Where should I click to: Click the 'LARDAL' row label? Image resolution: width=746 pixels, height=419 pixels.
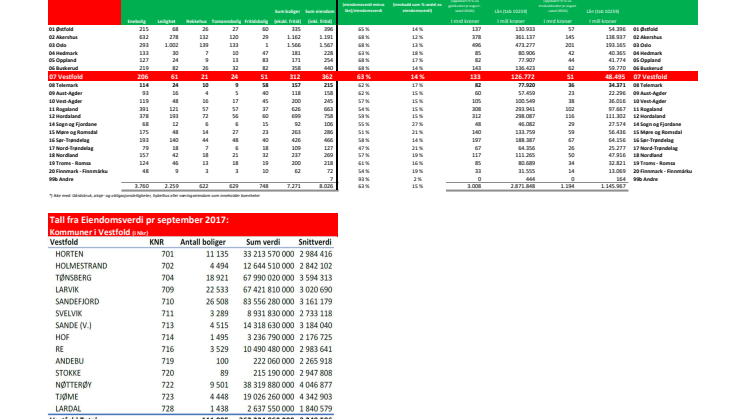68,409
